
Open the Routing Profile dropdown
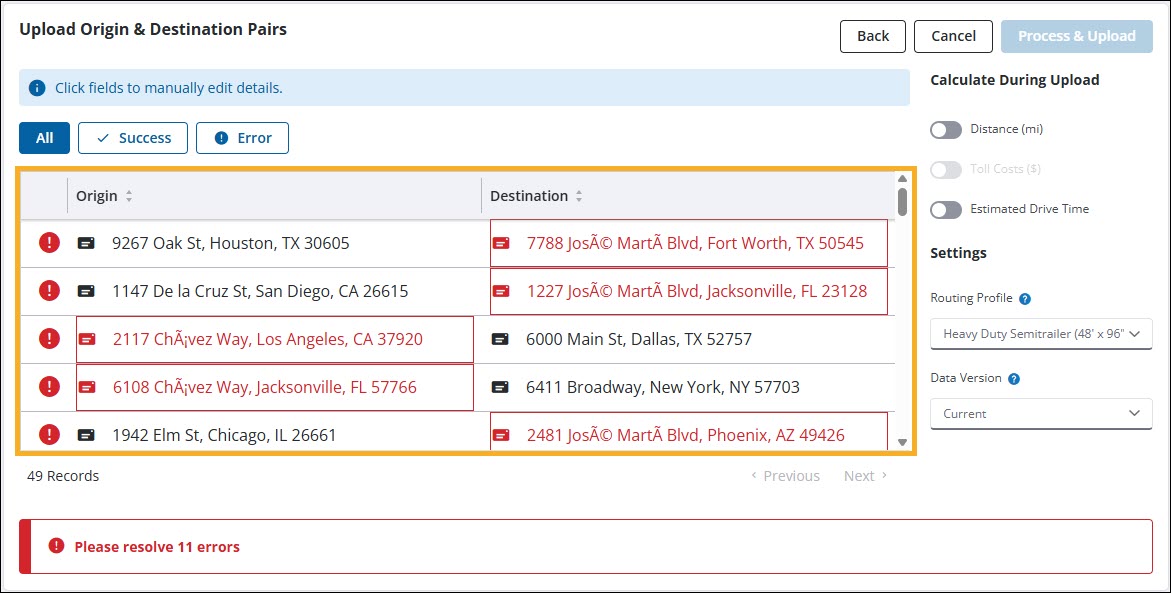[1041, 334]
